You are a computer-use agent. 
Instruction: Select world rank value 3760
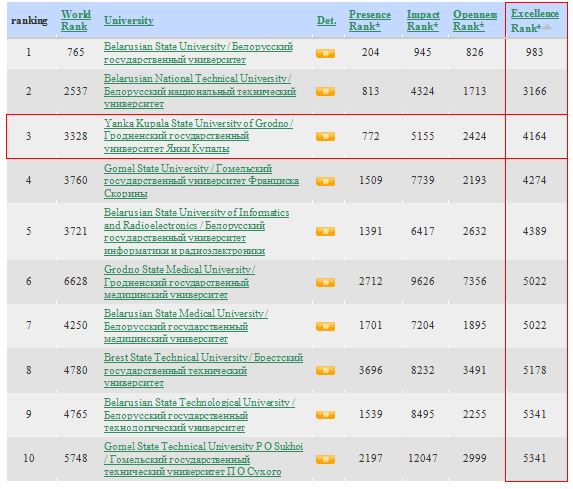pyautogui.click(x=76, y=180)
